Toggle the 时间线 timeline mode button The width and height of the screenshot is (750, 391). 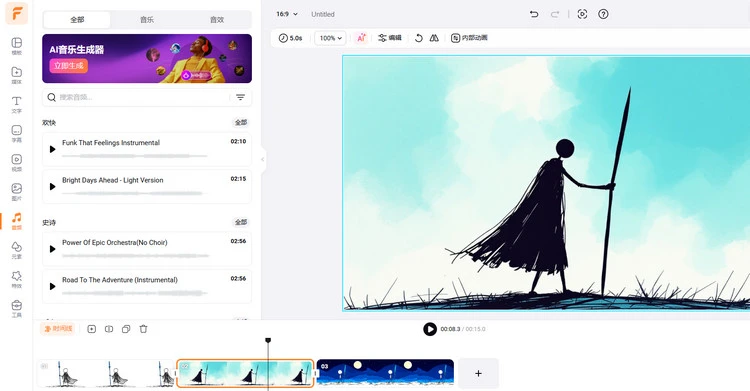58,329
